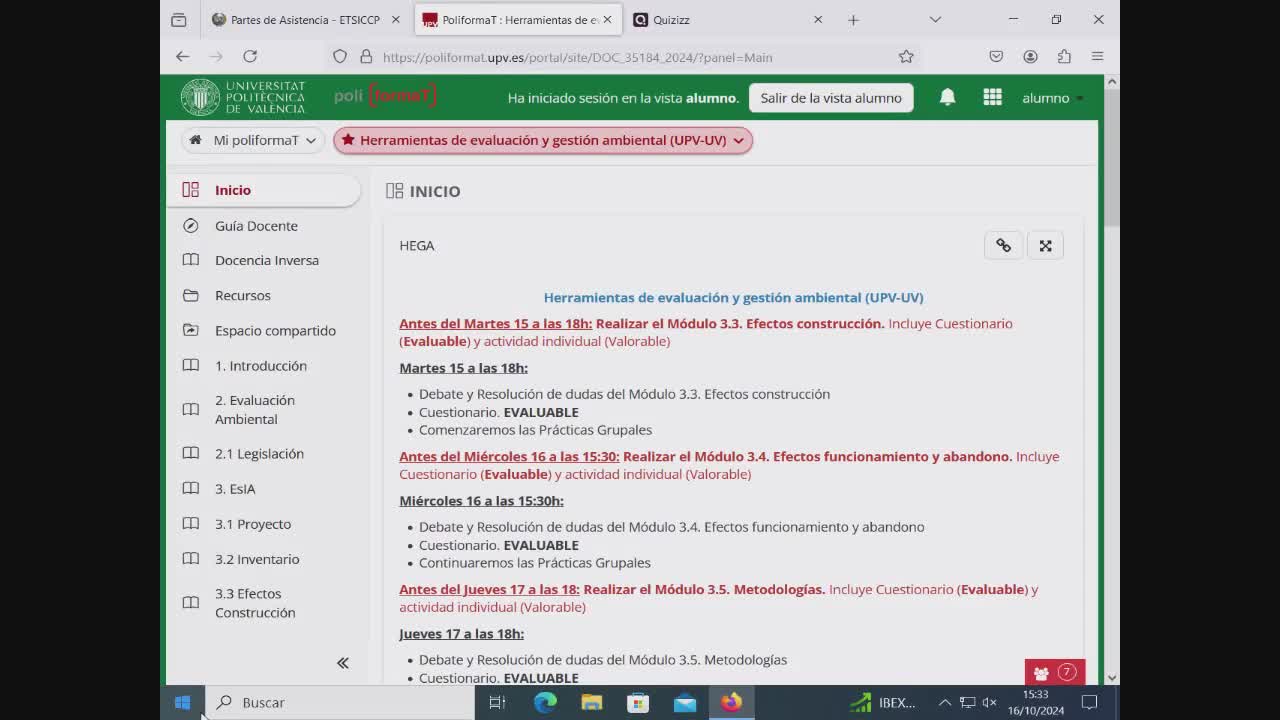This screenshot has height=720, width=1280.
Task: Bookmark this page with the star icon
Action: click(906, 57)
